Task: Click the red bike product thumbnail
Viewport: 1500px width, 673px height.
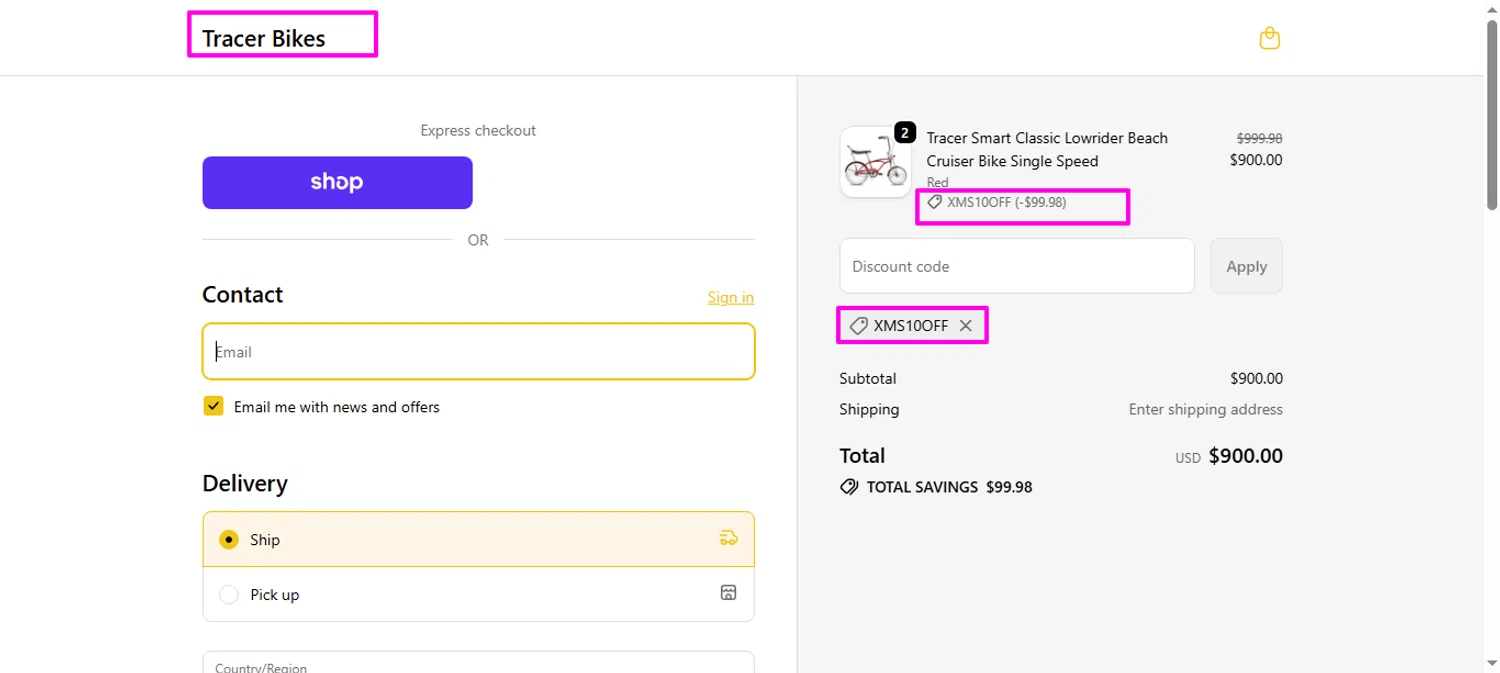Action: (x=875, y=162)
